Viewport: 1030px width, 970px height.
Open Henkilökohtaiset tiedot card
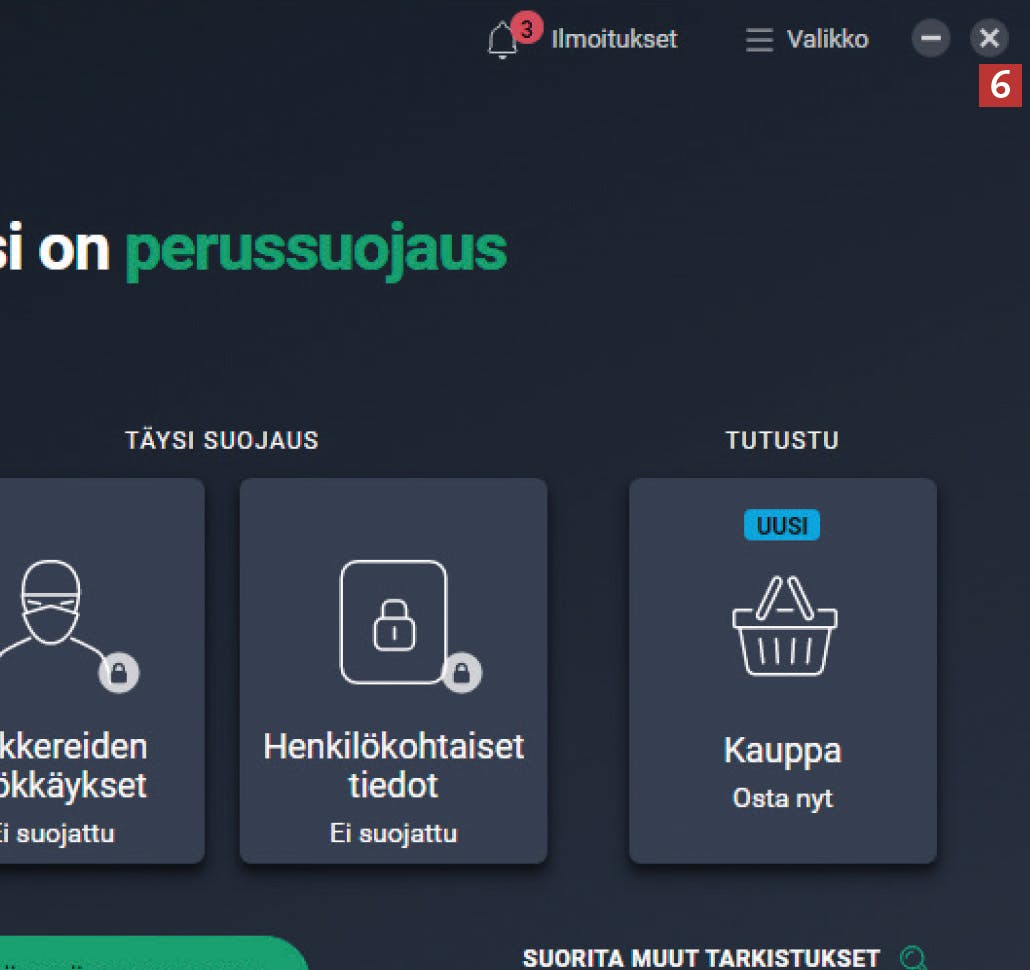tap(393, 671)
